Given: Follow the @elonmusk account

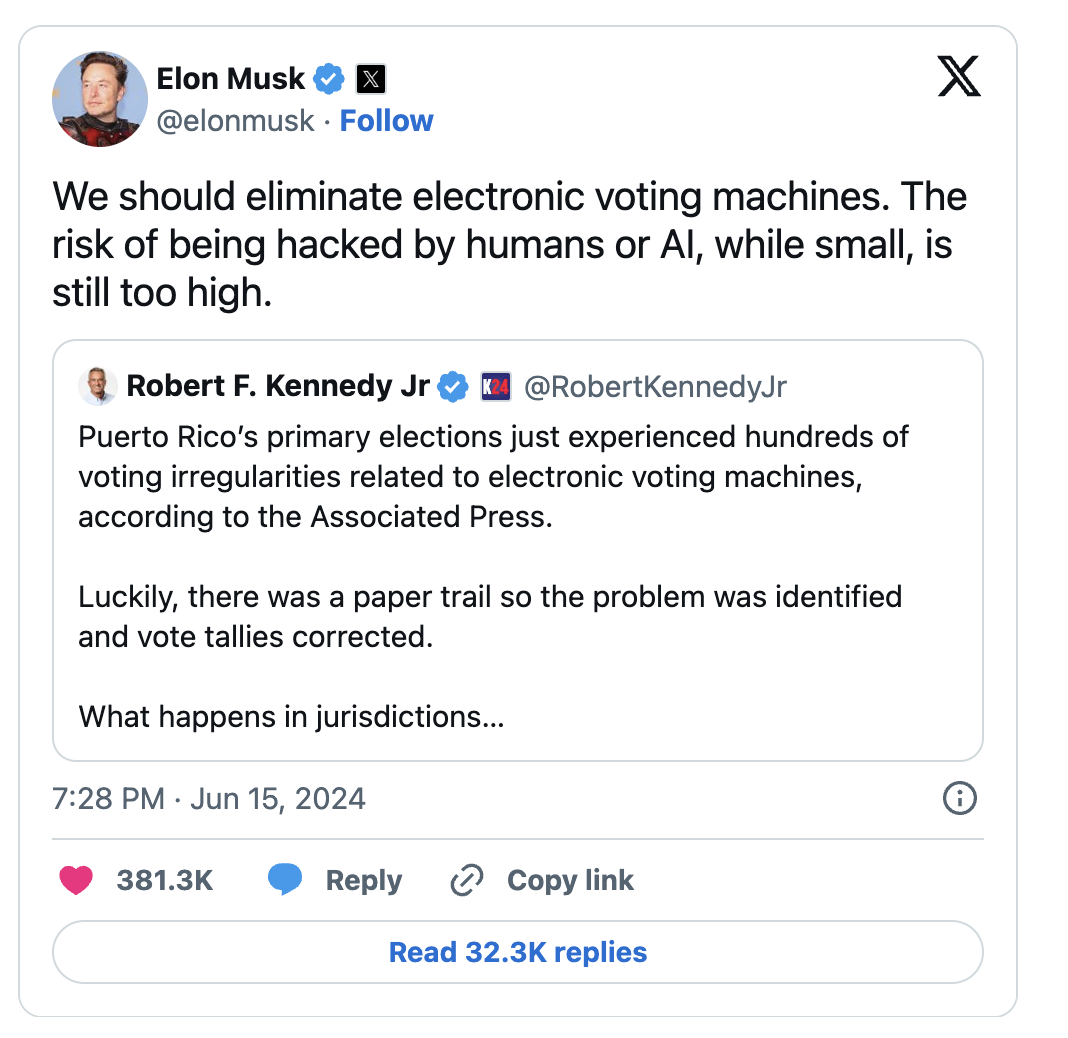Looking at the screenshot, I should click(386, 121).
